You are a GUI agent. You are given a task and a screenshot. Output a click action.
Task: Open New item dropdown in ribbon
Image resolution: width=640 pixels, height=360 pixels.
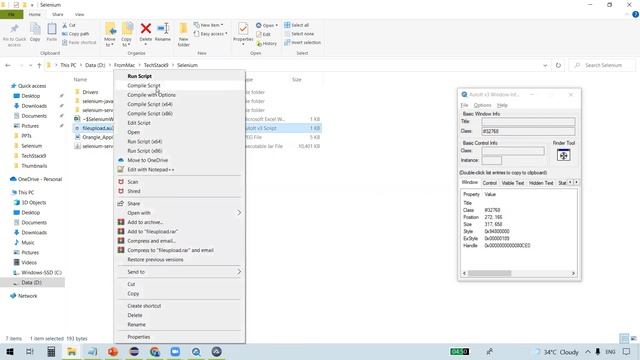pos(208,25)
